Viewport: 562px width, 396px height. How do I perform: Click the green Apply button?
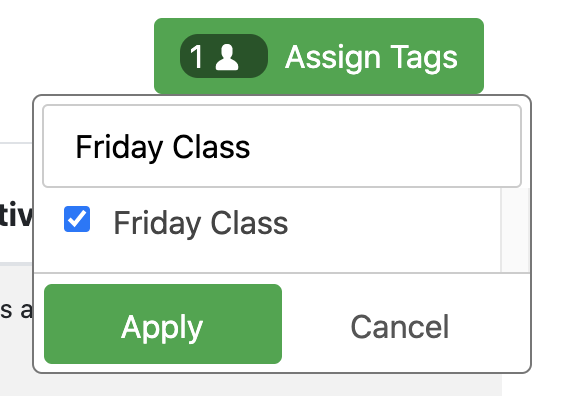[163, 324]
